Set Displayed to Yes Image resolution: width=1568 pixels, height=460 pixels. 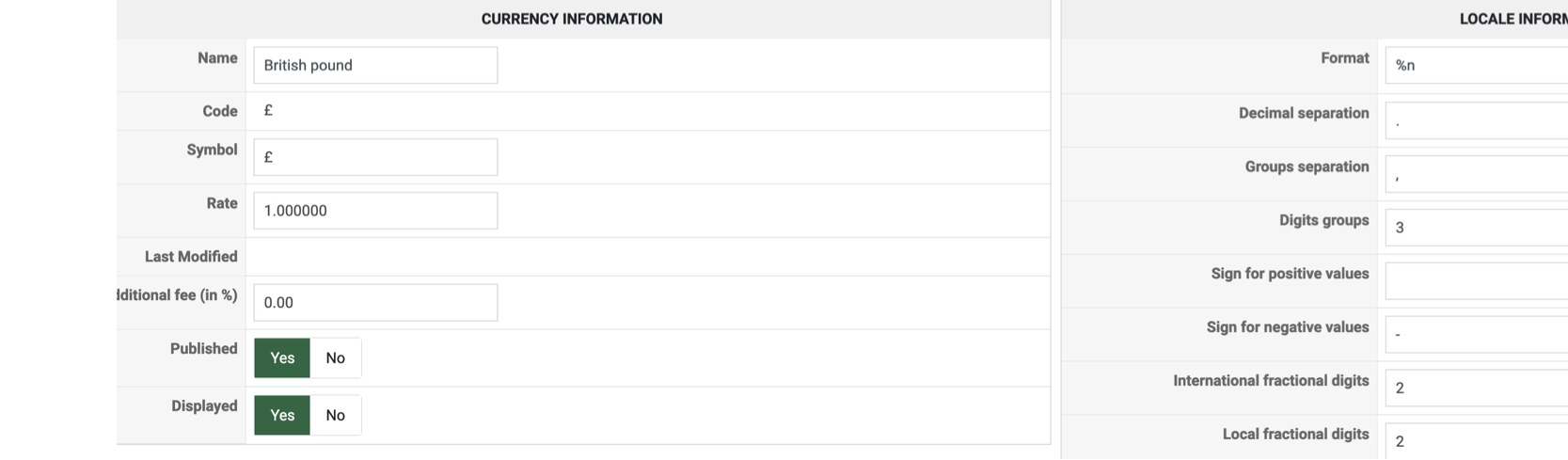pos(282,415)
